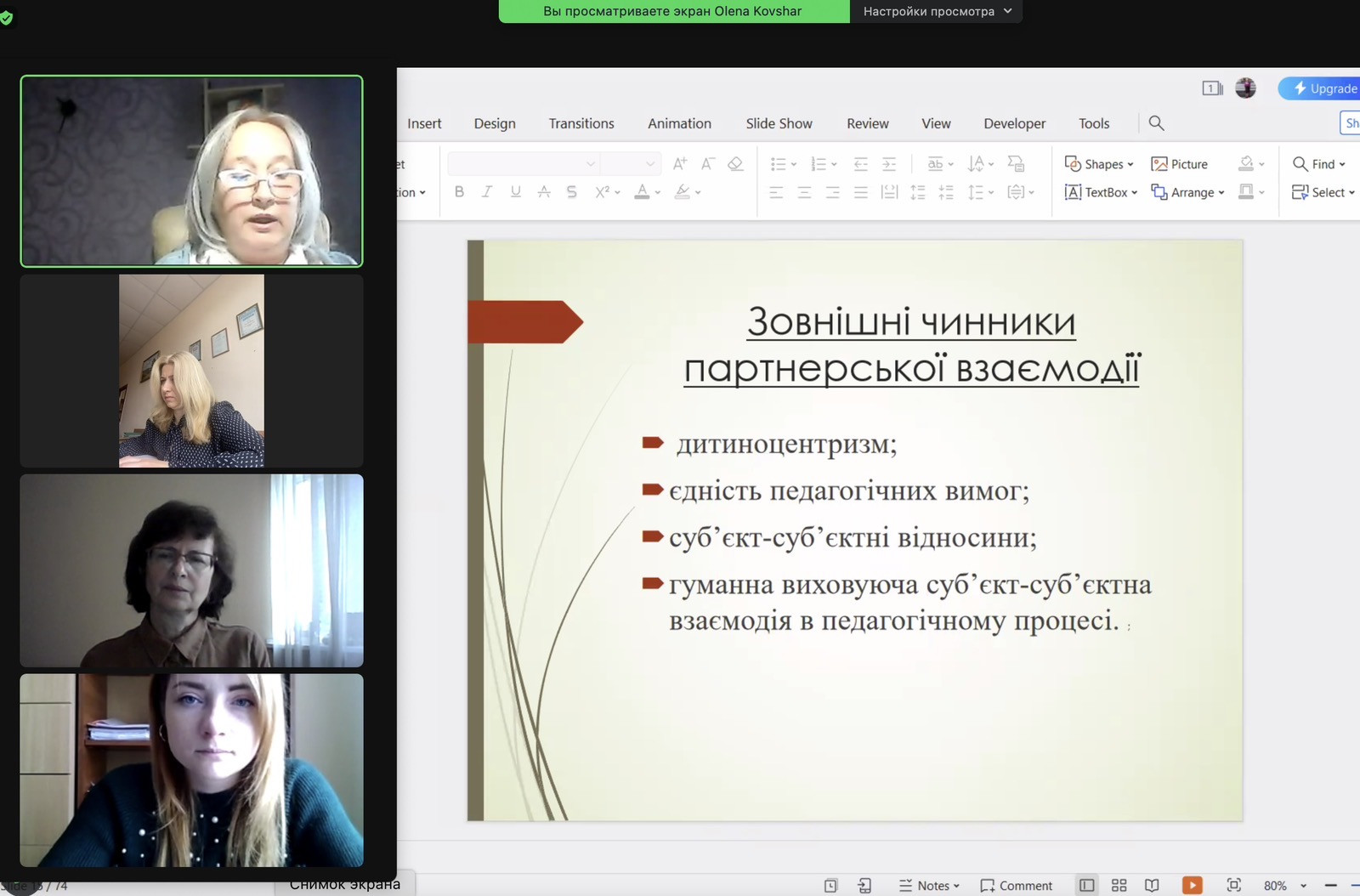Expand the Shapes dropdown

point(1100,164)
